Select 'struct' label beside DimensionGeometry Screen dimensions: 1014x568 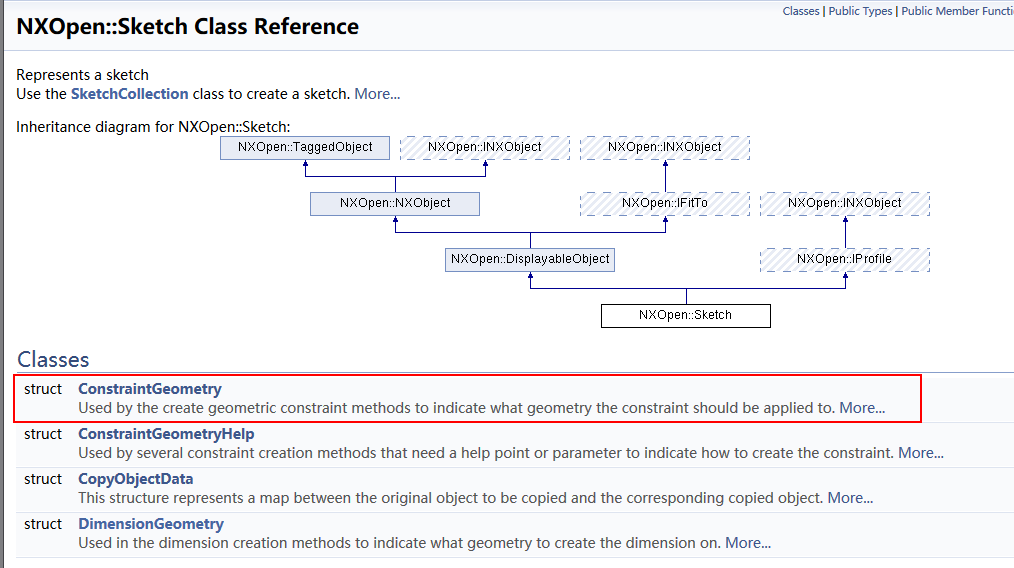[x=43, y=524]
